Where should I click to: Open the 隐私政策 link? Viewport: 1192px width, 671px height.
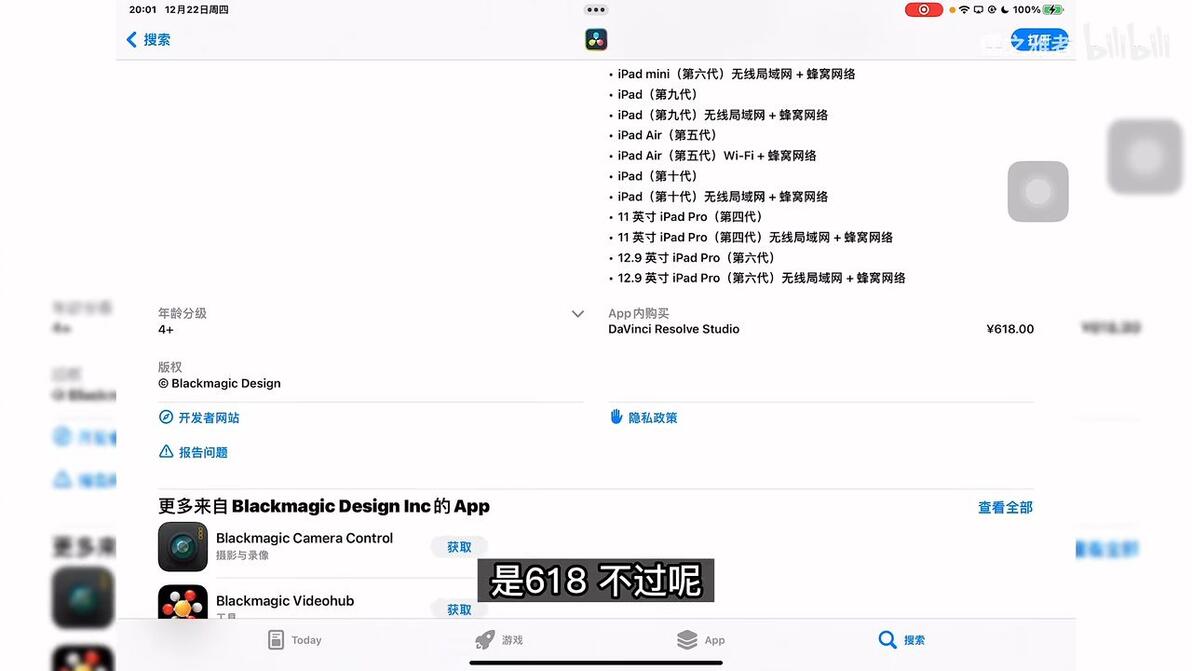pos(652,417)
